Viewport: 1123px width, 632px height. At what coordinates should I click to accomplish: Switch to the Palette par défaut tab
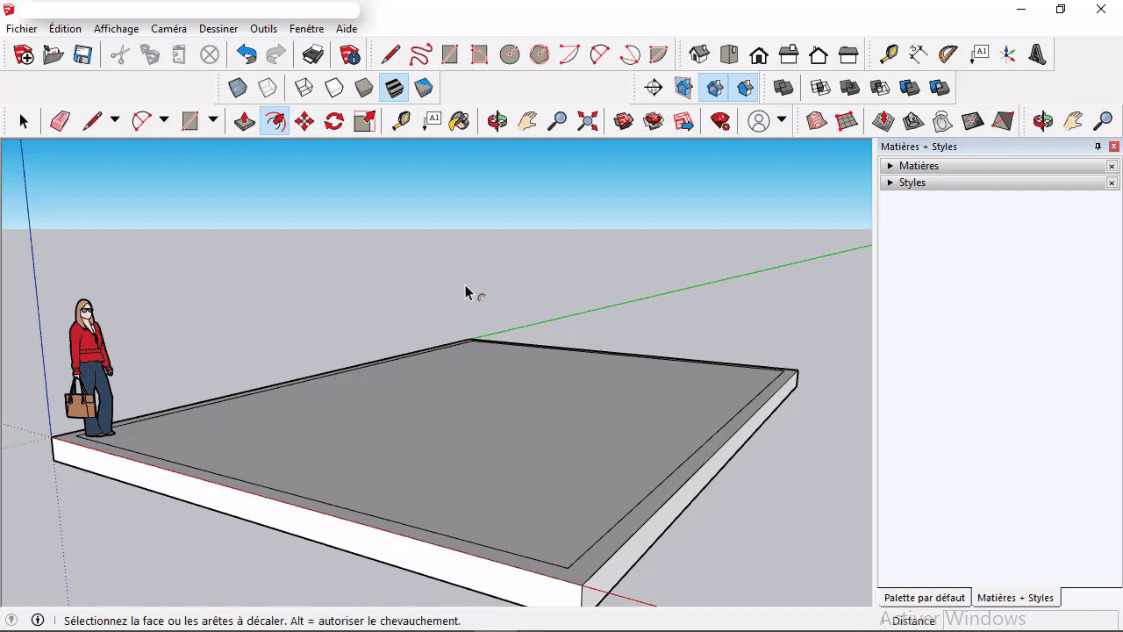[923, 597]
